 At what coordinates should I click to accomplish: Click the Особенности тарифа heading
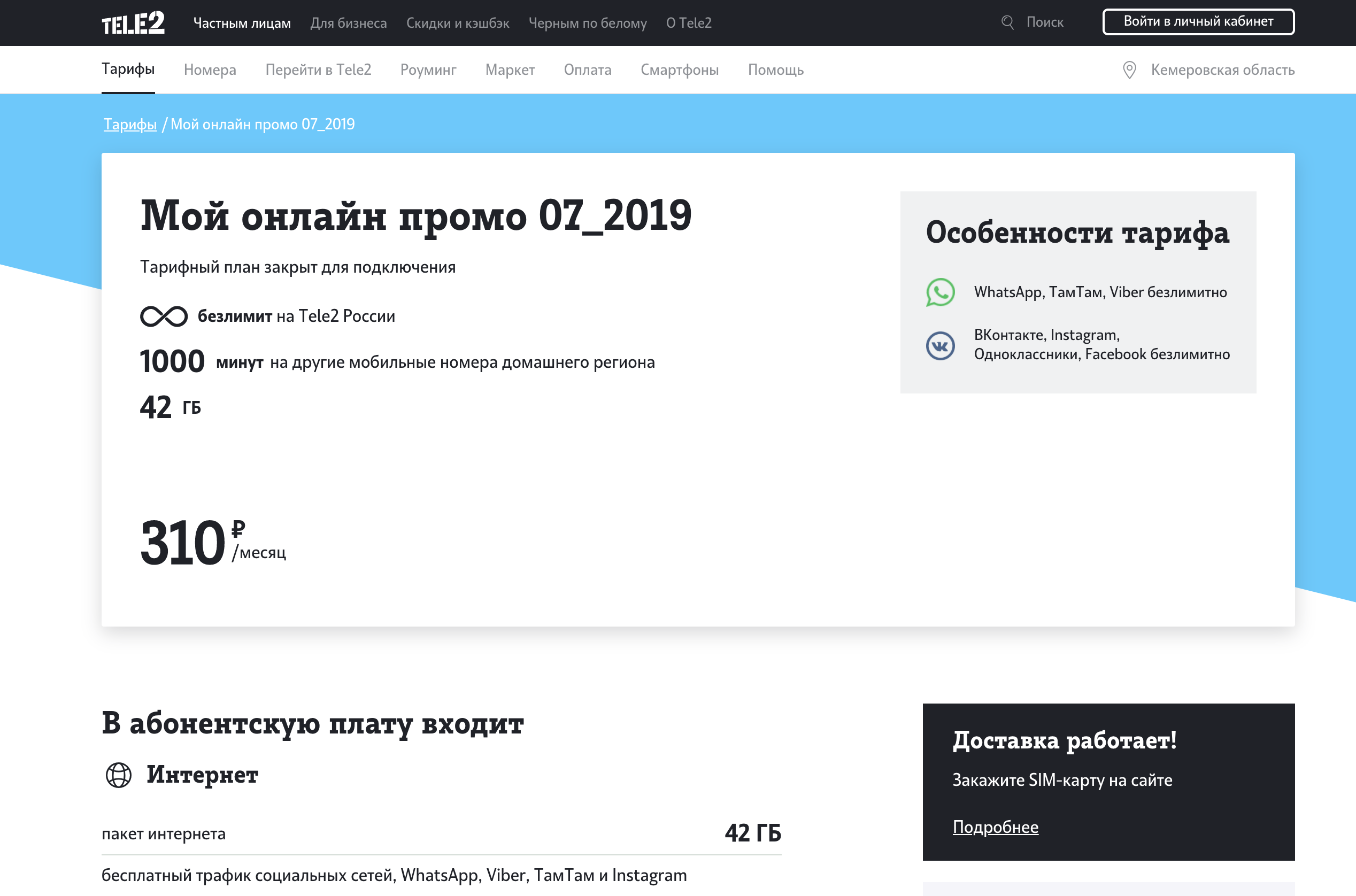[x=1077, y=233]
